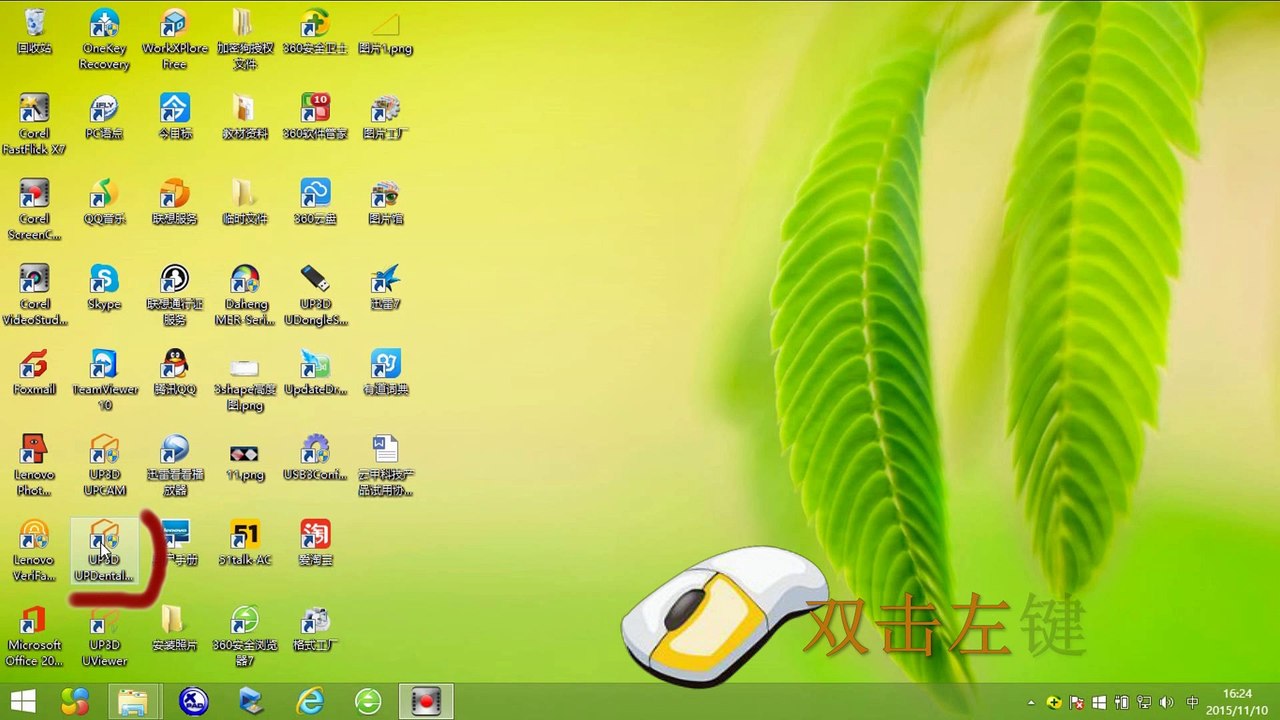Select the 加密狗授权文件 folder
This screenshot has width=1280, height=720.
[x=245, y=39]
